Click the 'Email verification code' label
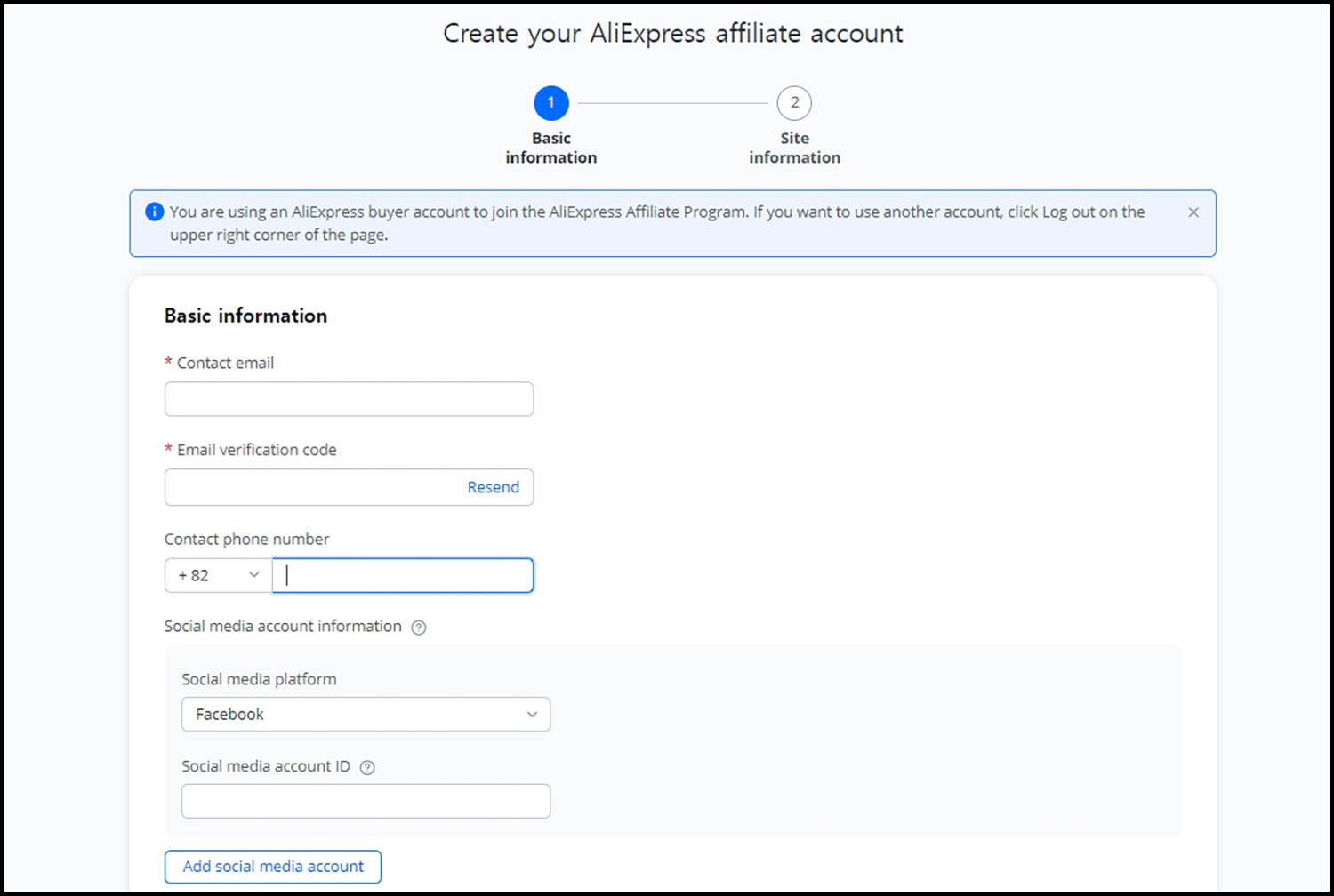The height and width of the screenshot is (896, 1334). pos(256,450)
